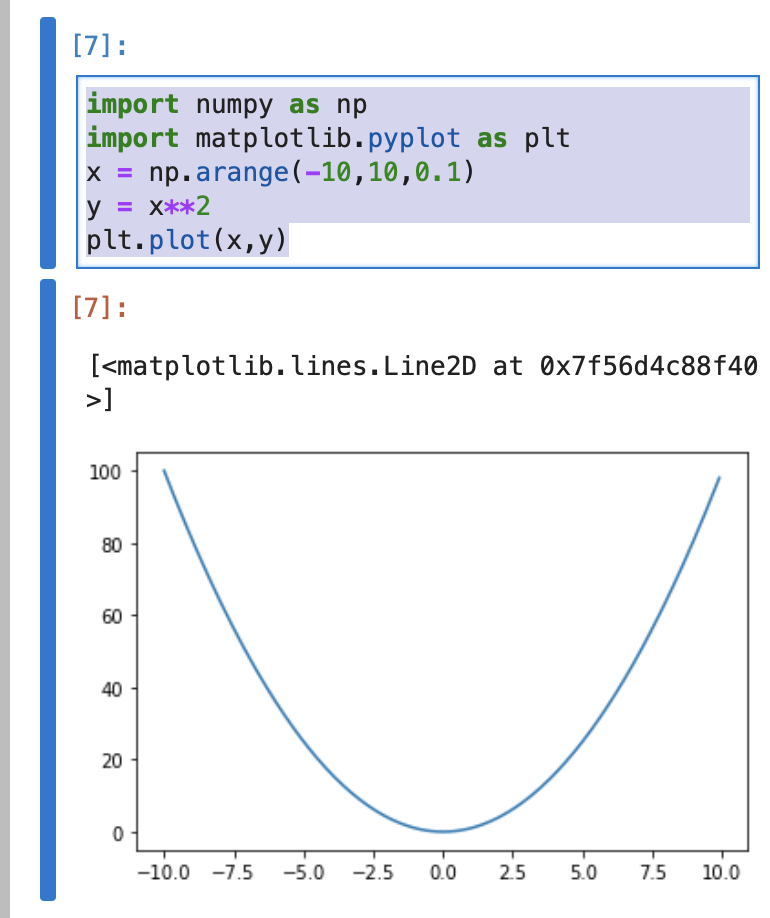The image size is (770, 918).
Task: Click the −10.0 tick label on x-axis
Action: click(162, 872)
